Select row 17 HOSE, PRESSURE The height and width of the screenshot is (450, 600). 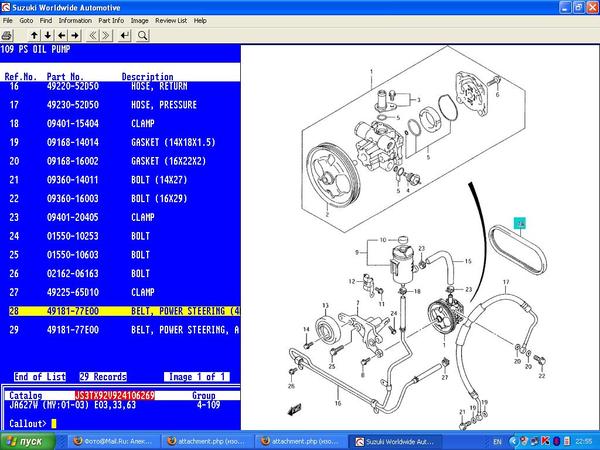click(x=120, y=105)
